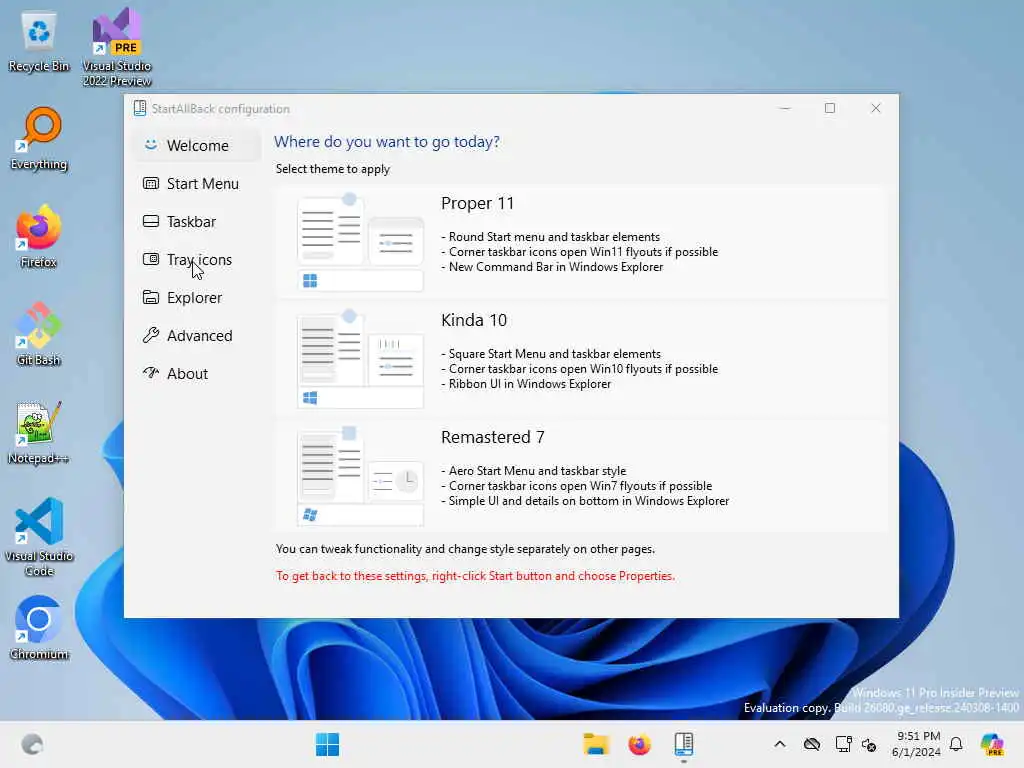Screen dimensions: 1024x768
Task: Click the StartAllBack taskbar icon
Action: coord(683,744)
